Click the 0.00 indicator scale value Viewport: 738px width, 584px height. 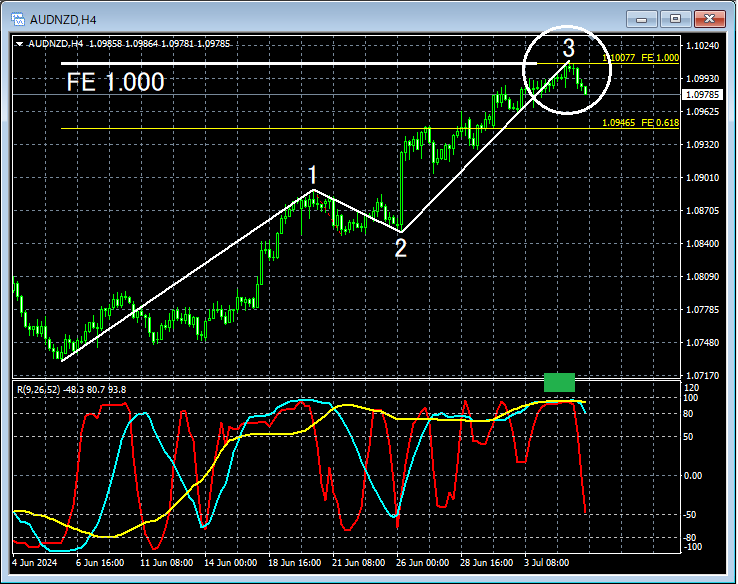[693, 476]
